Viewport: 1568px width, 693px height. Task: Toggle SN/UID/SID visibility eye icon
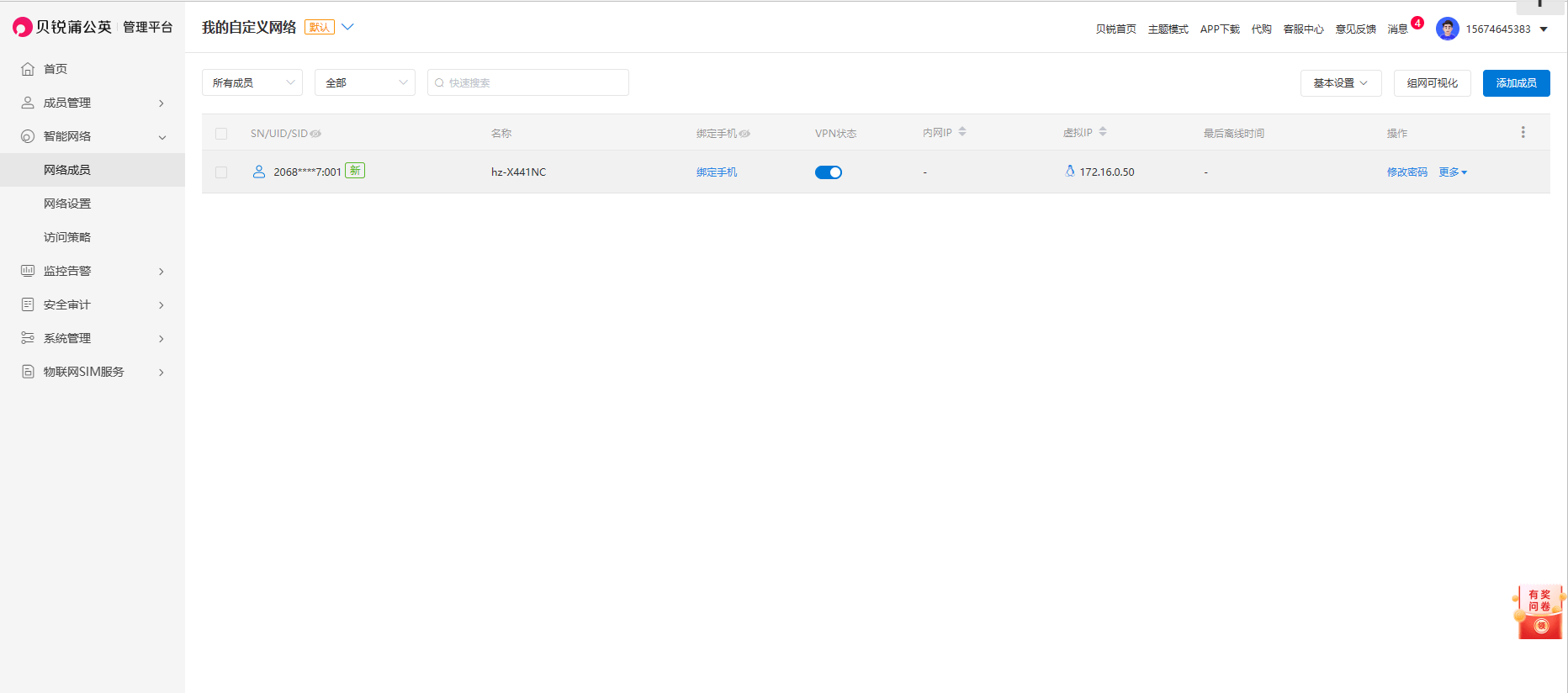(x=316, y=134)
